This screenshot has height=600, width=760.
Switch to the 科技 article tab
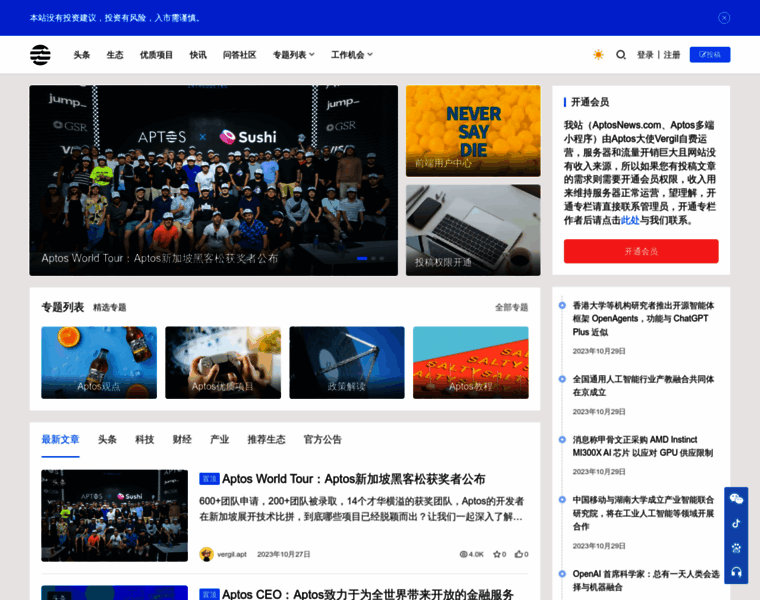[x=145, y=439]
